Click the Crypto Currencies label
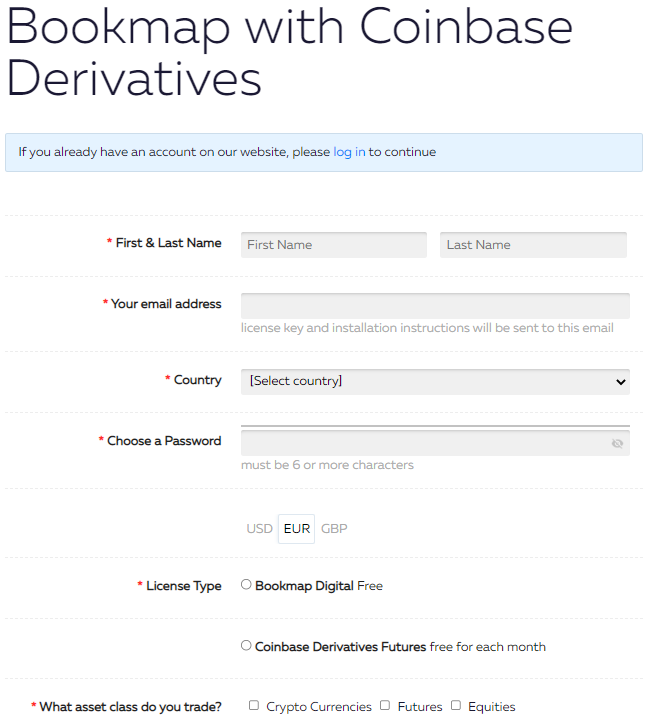Screen dimensions: 655x718 coord(319,707)
